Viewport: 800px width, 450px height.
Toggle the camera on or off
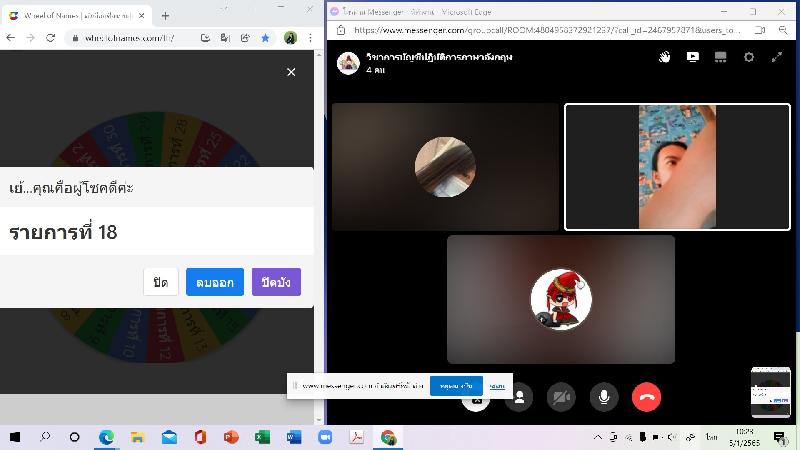pos(561,397)
